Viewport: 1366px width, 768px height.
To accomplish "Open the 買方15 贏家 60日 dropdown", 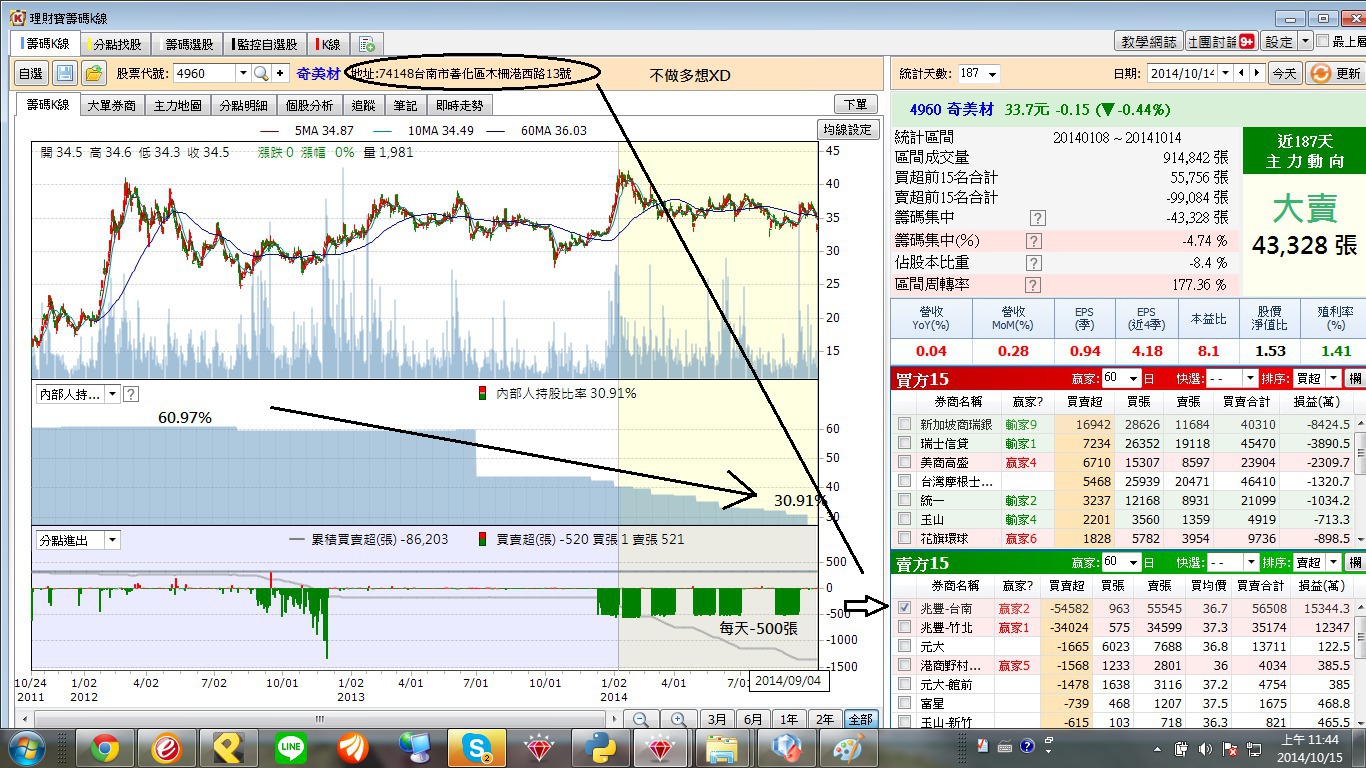I will coord(1133,379).
